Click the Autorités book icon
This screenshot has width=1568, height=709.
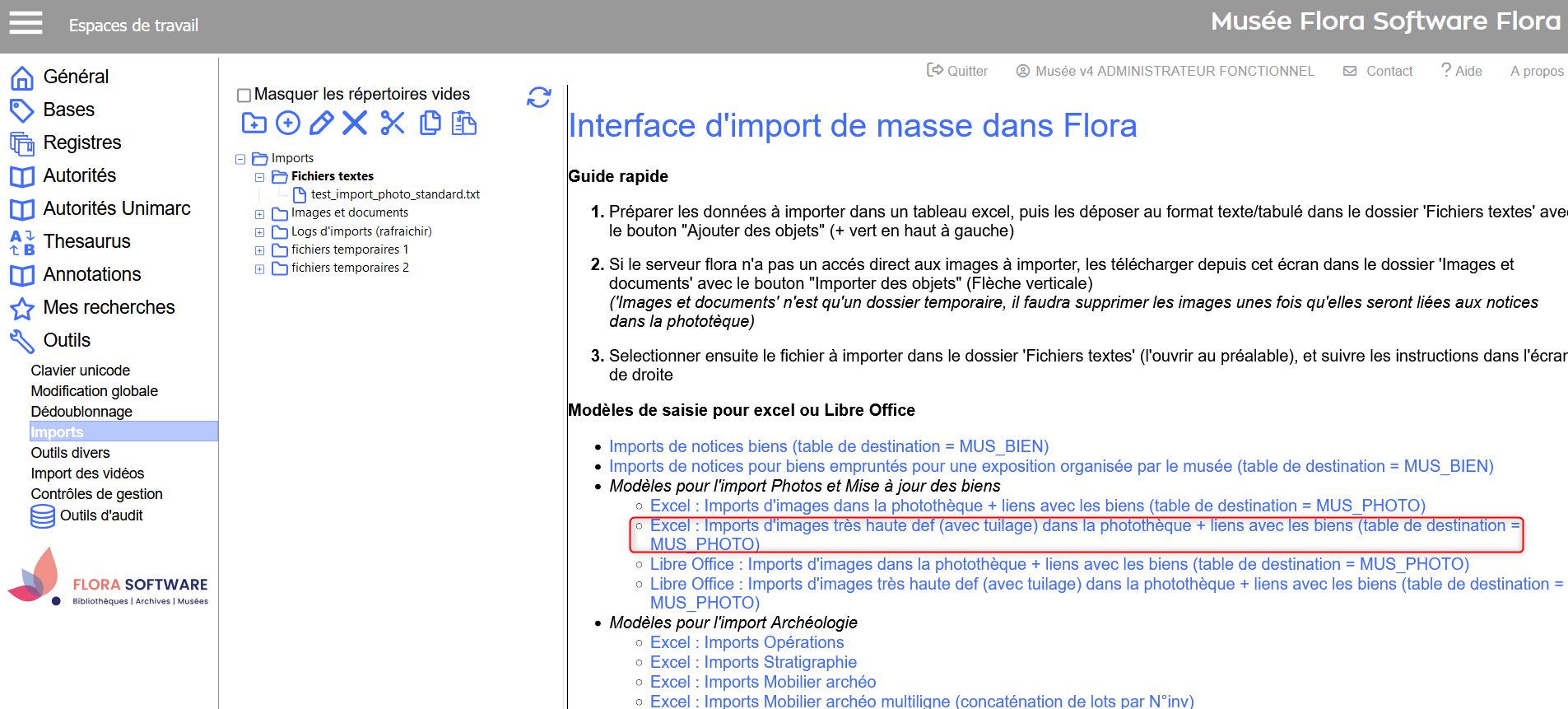click(x=22, y=176)
